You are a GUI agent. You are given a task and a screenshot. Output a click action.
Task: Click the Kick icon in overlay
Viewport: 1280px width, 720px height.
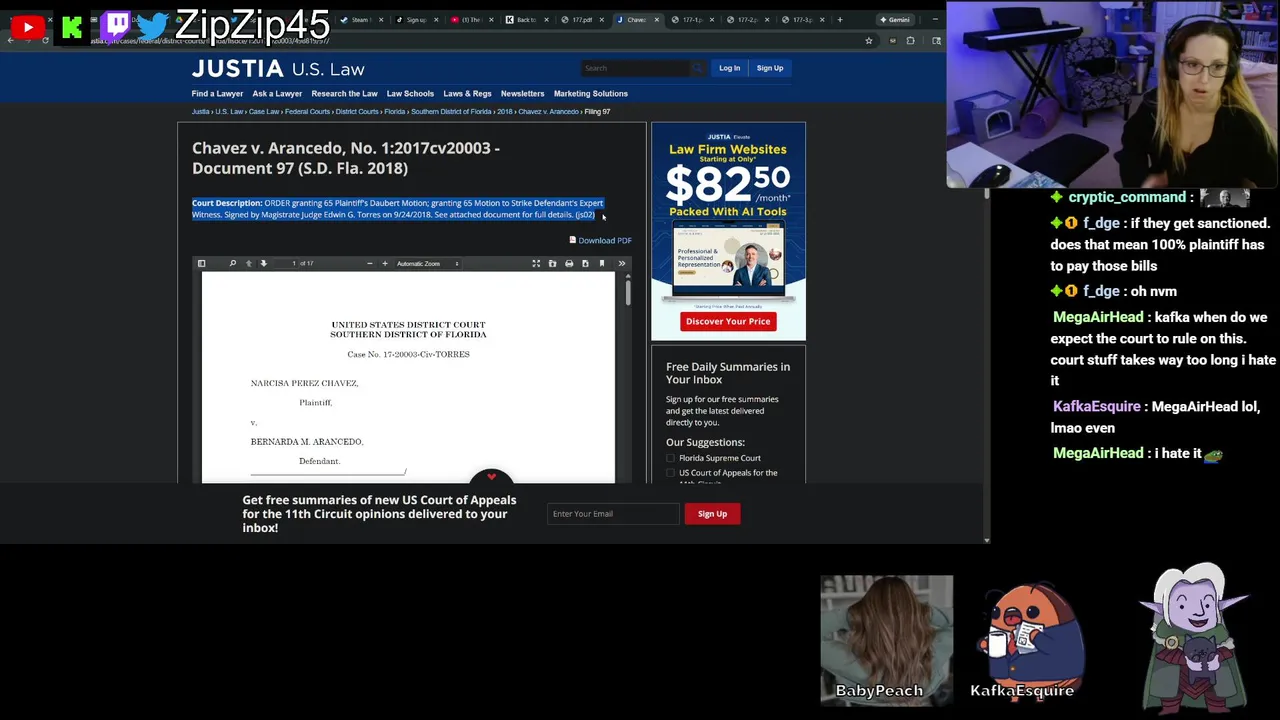72,27
